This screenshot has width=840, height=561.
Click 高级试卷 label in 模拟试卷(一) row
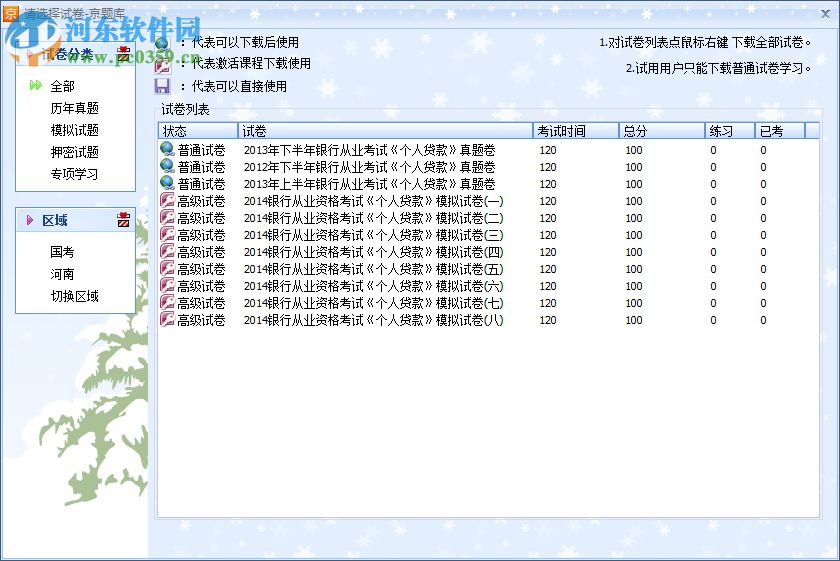[201, 201]
